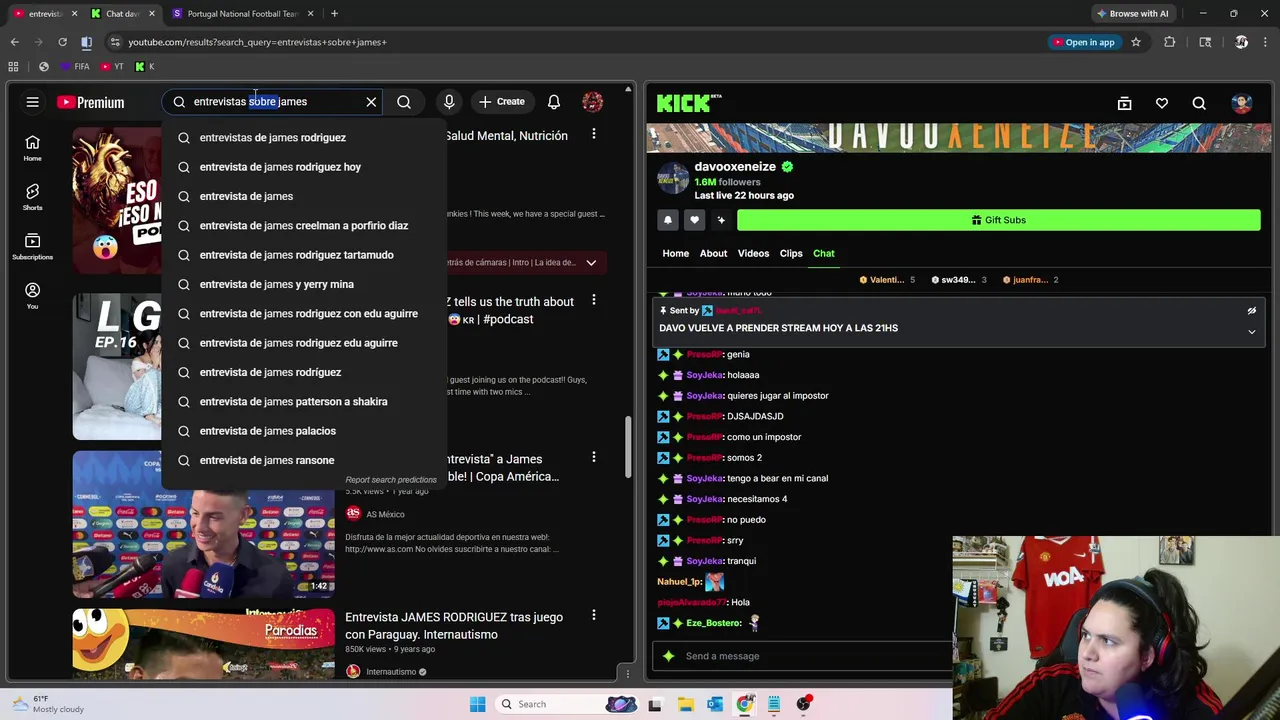Viewport: 1280px width, 720px height.
Task: Click top gifter Valenti... in leaderboard
Action: tap(887, 280)
